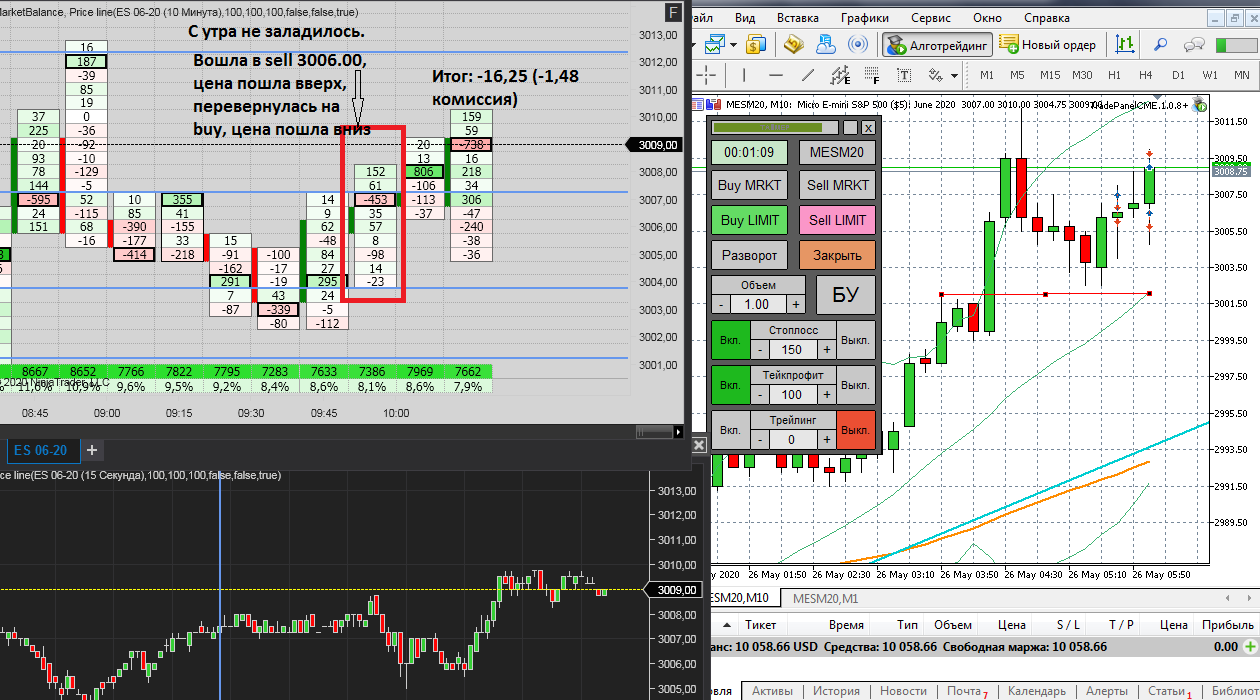Viewport: 1260px width, 700px height.
Task: Decrease Трейлинг value with minus
Action: click(760, 440)
